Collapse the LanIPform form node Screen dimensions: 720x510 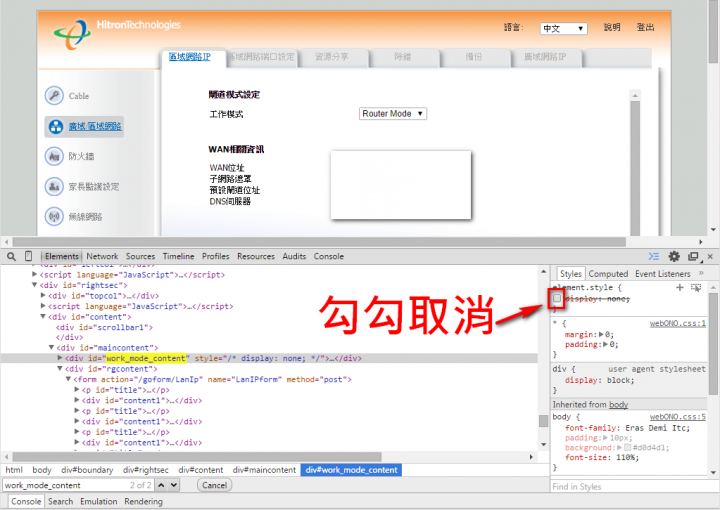[68, 379]
